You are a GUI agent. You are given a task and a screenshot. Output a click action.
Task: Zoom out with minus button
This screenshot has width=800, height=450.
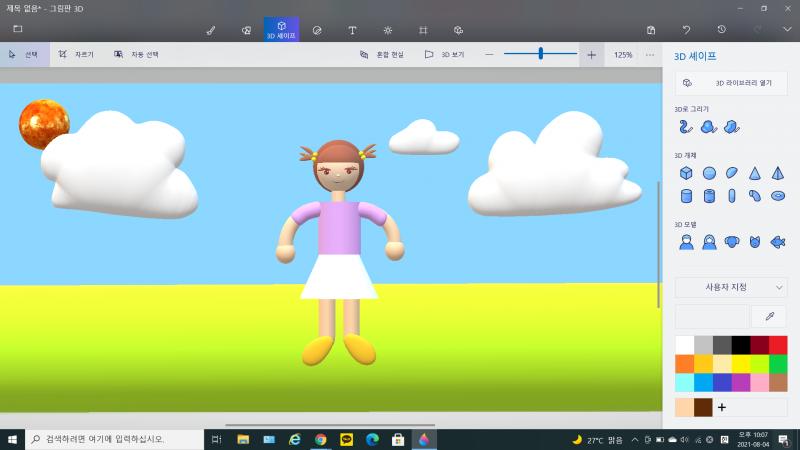click(x=489, y=55)
